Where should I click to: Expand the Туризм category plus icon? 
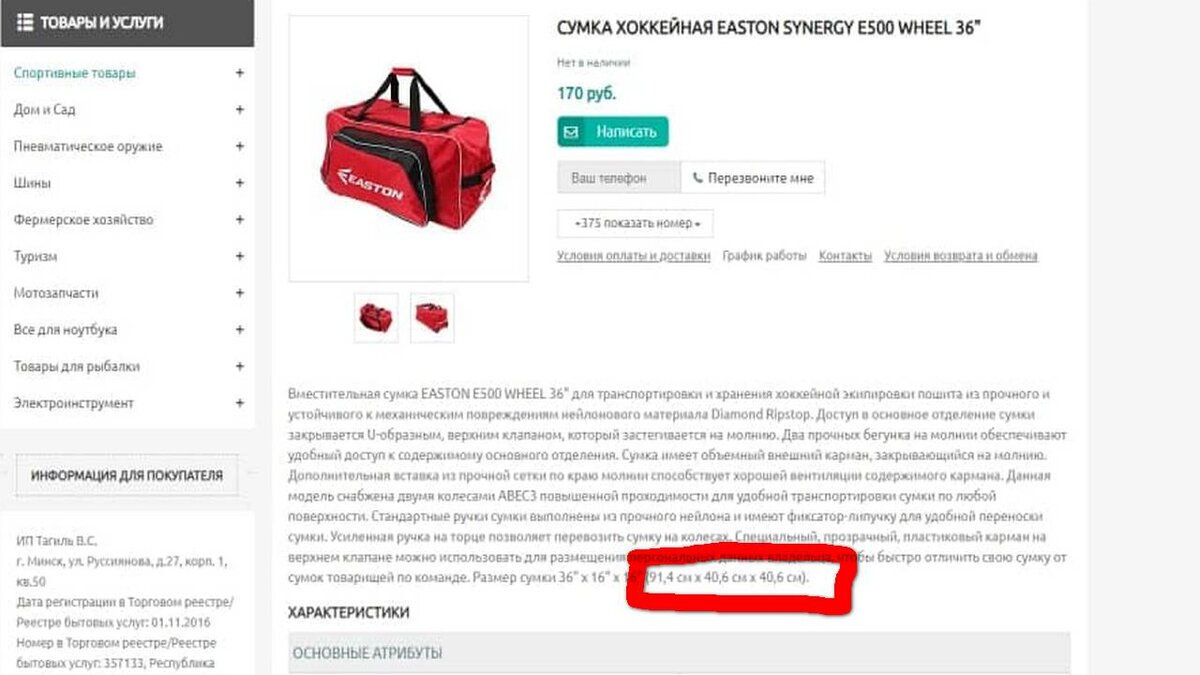[239, 256]
